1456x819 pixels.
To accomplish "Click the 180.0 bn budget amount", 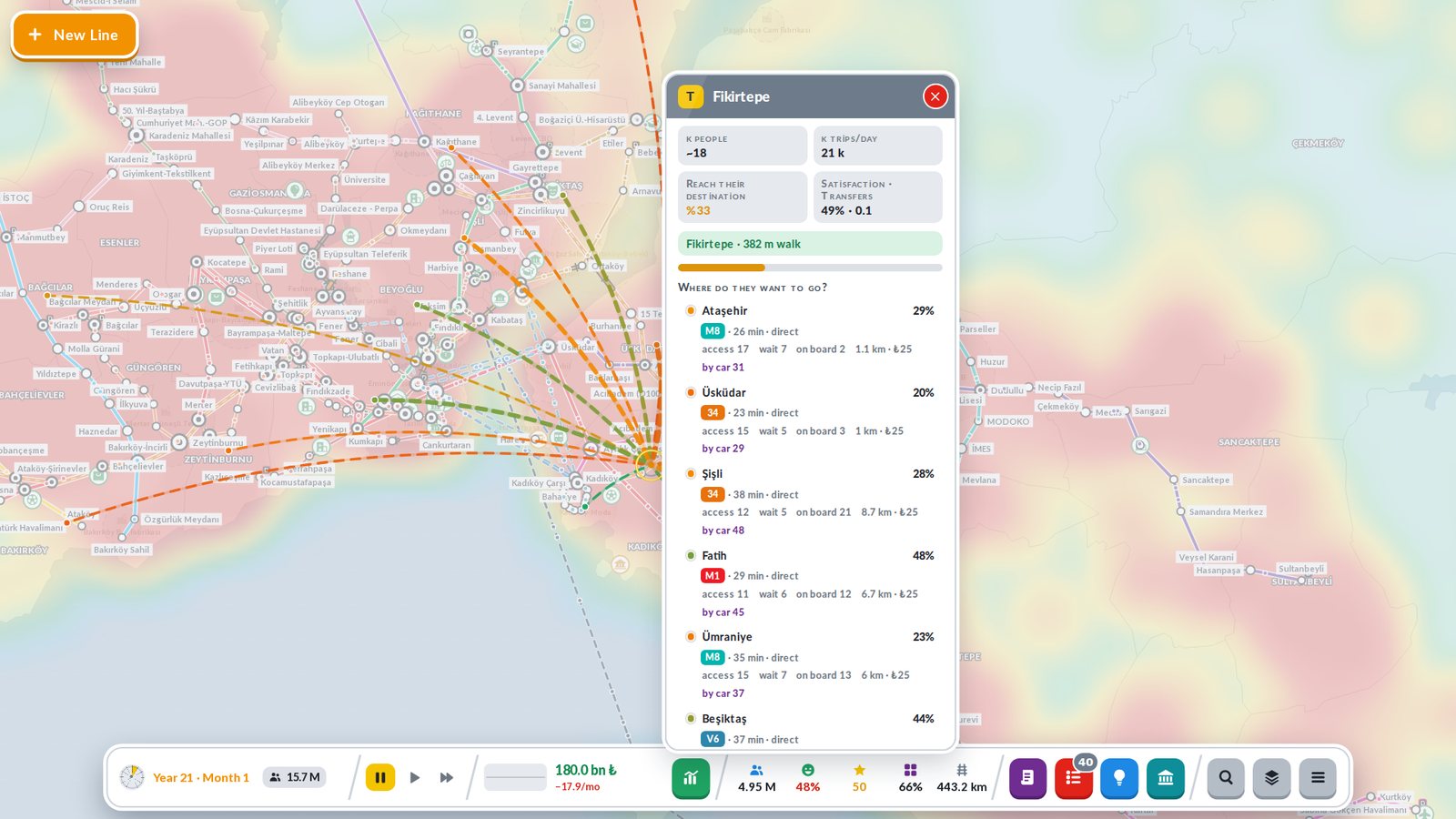I will [x=586, y=770].
